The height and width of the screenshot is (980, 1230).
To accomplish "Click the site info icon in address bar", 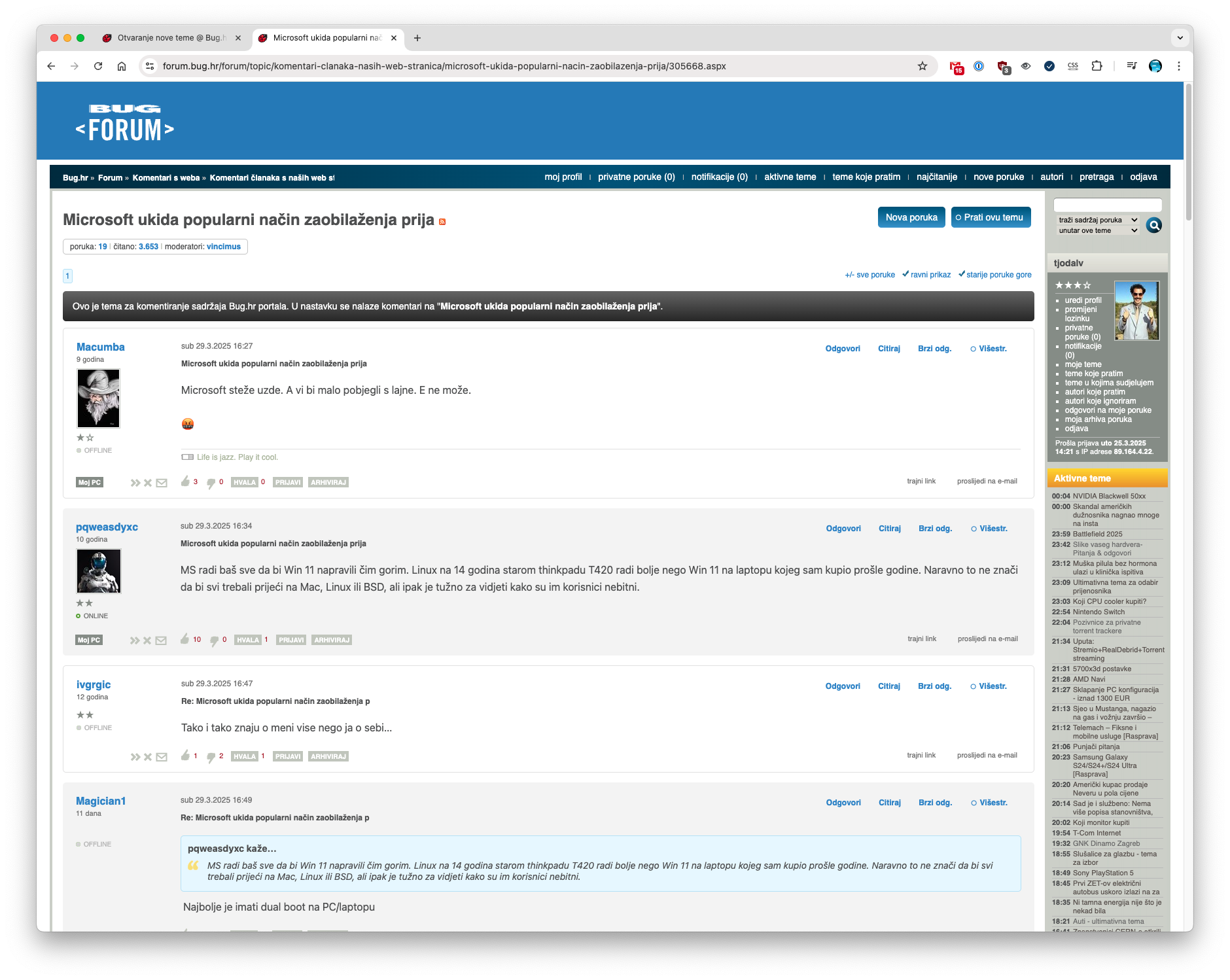I will [150, 66].
